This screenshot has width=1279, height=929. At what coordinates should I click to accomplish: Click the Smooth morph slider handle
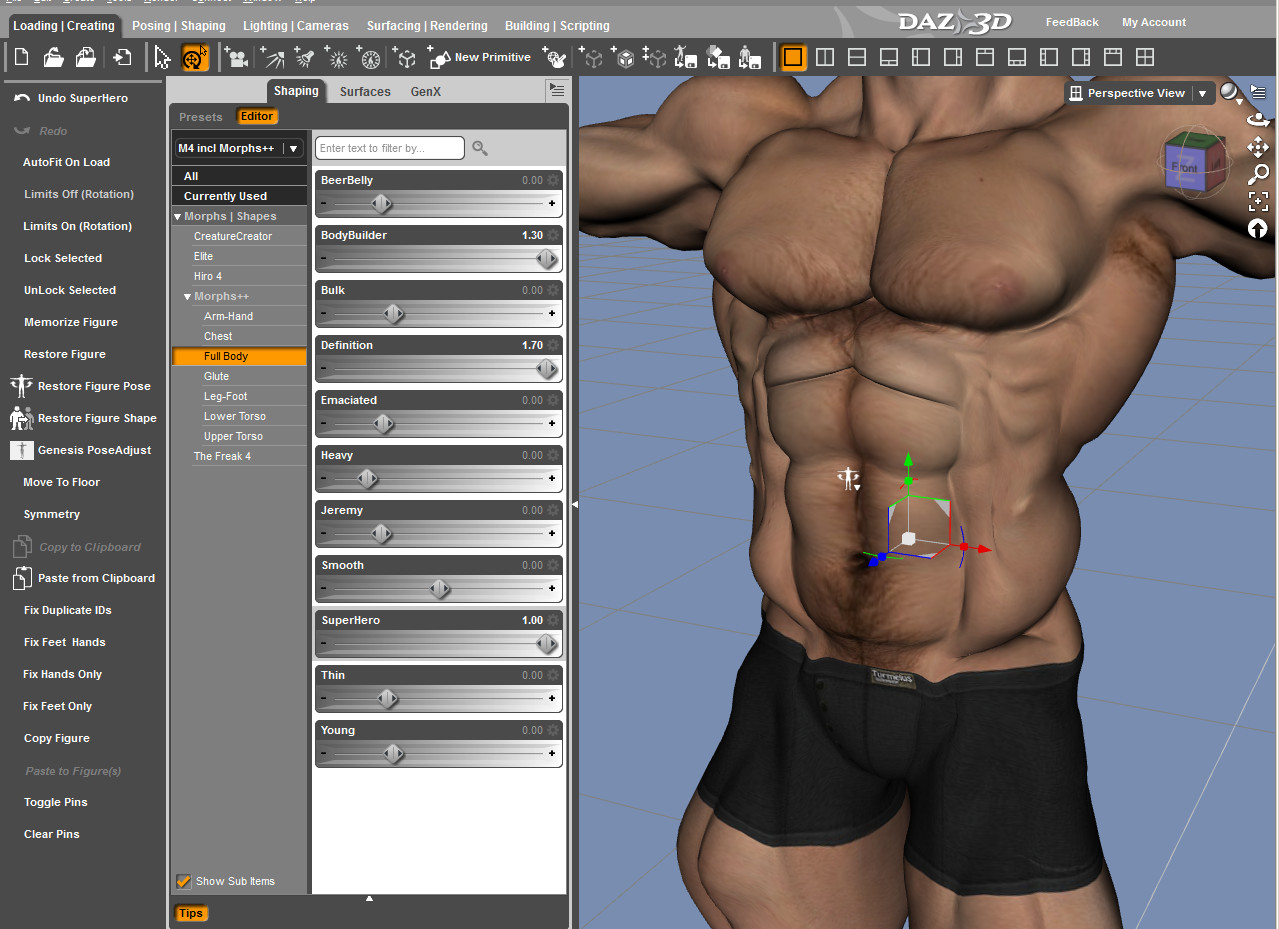click(440, 589)
